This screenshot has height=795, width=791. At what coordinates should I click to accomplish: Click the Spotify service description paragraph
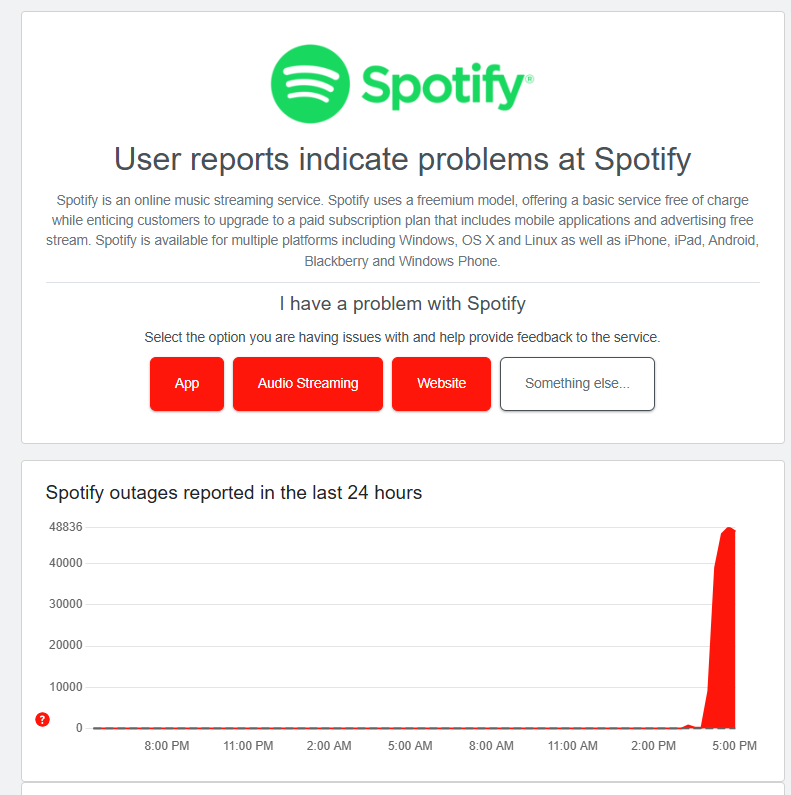tap(402, 230)
